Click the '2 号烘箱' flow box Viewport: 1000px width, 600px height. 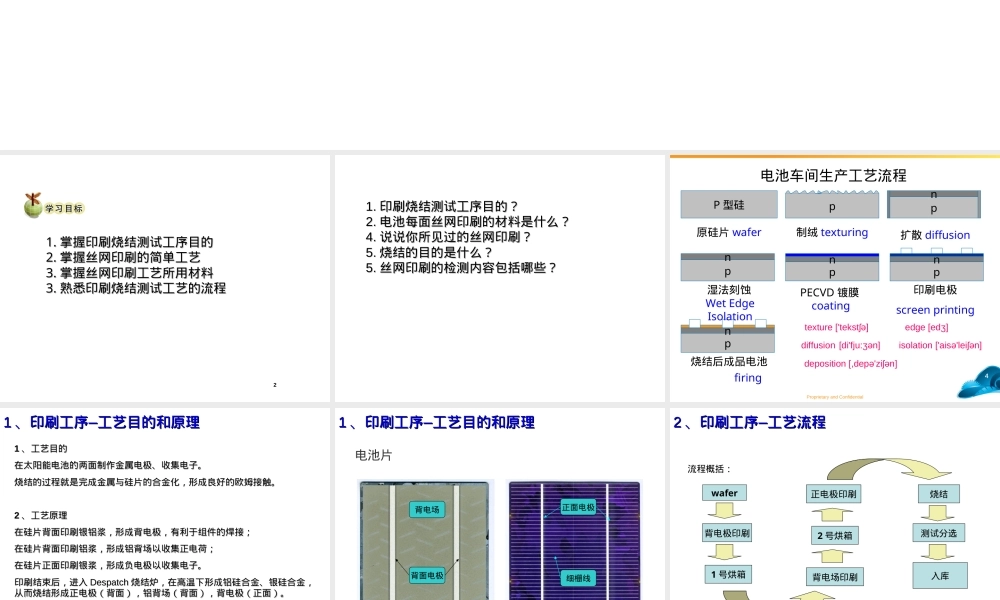click(835, 536)
